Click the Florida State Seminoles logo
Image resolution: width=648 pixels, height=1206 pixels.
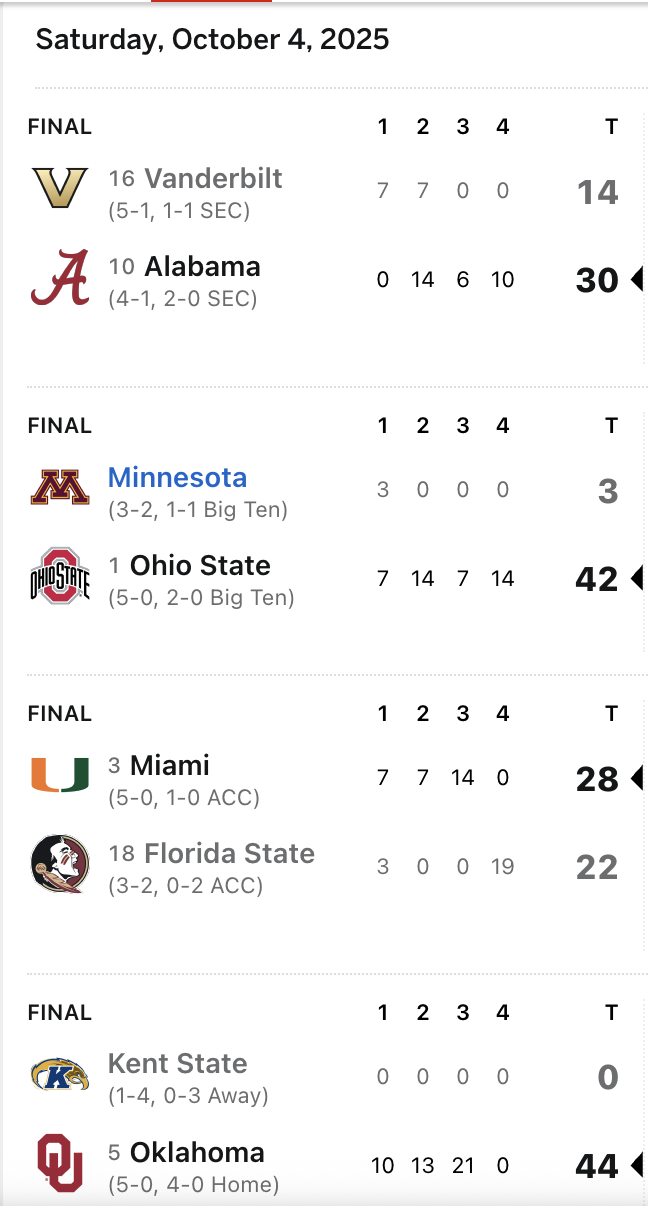click(x=60, y=864)
